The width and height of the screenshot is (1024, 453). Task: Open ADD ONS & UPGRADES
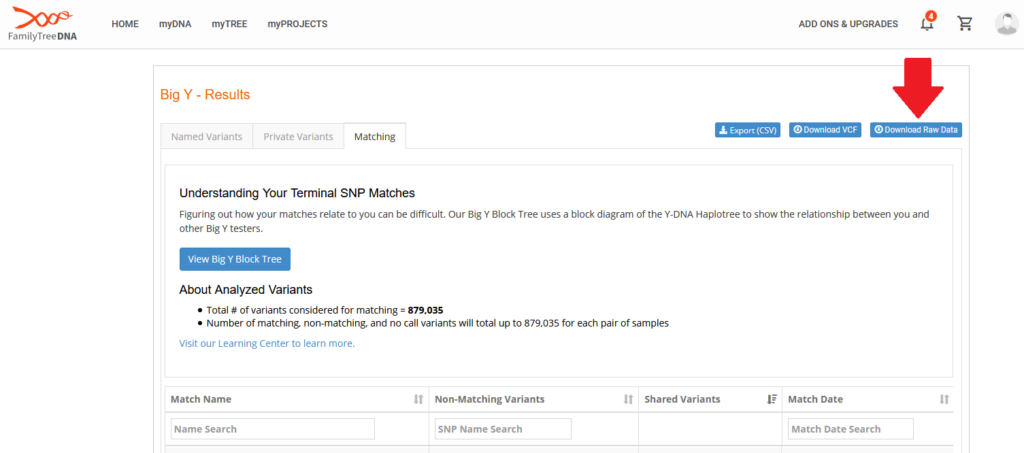[x=848, y=24]
